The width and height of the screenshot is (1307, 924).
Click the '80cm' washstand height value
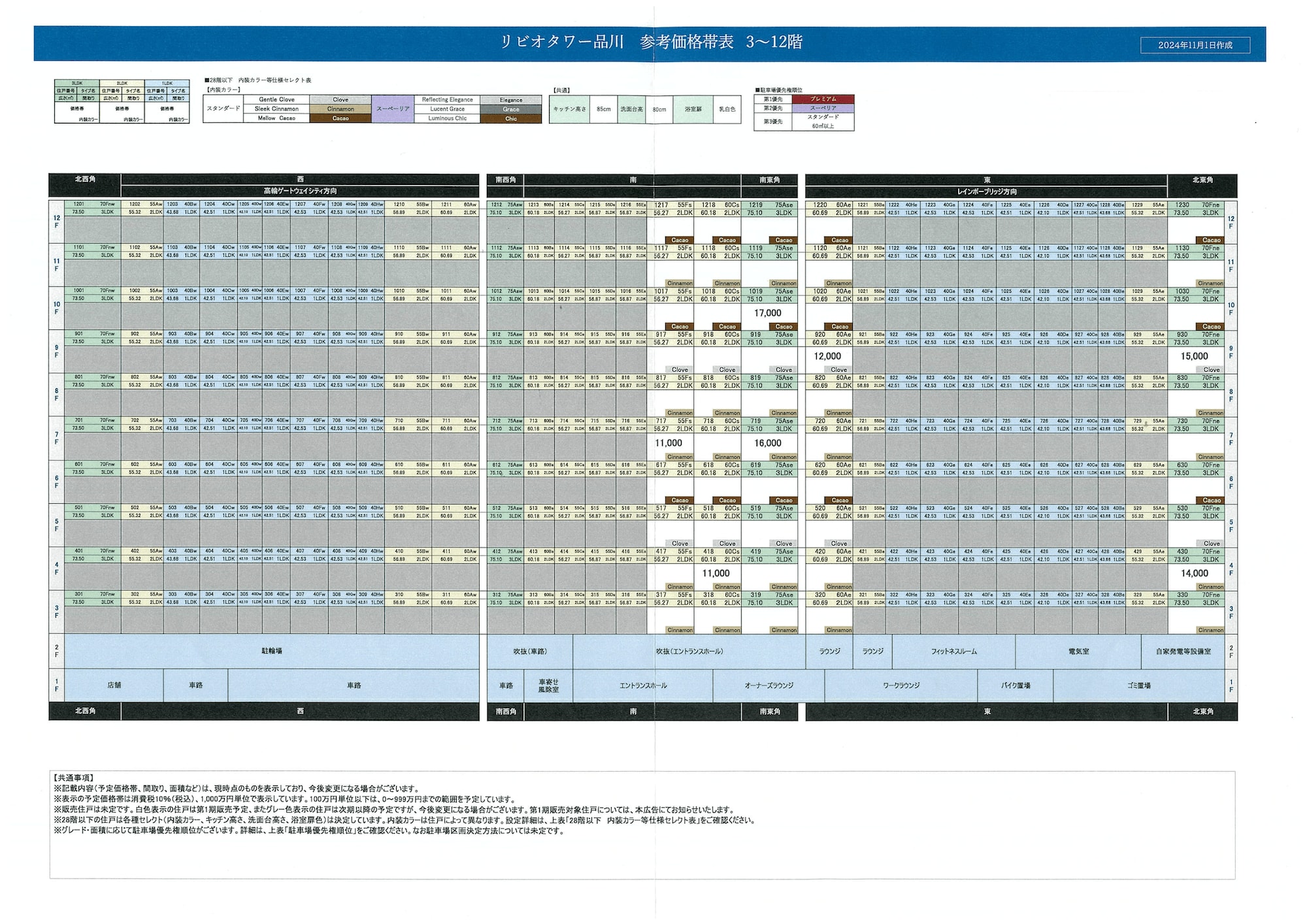point(659,109)
